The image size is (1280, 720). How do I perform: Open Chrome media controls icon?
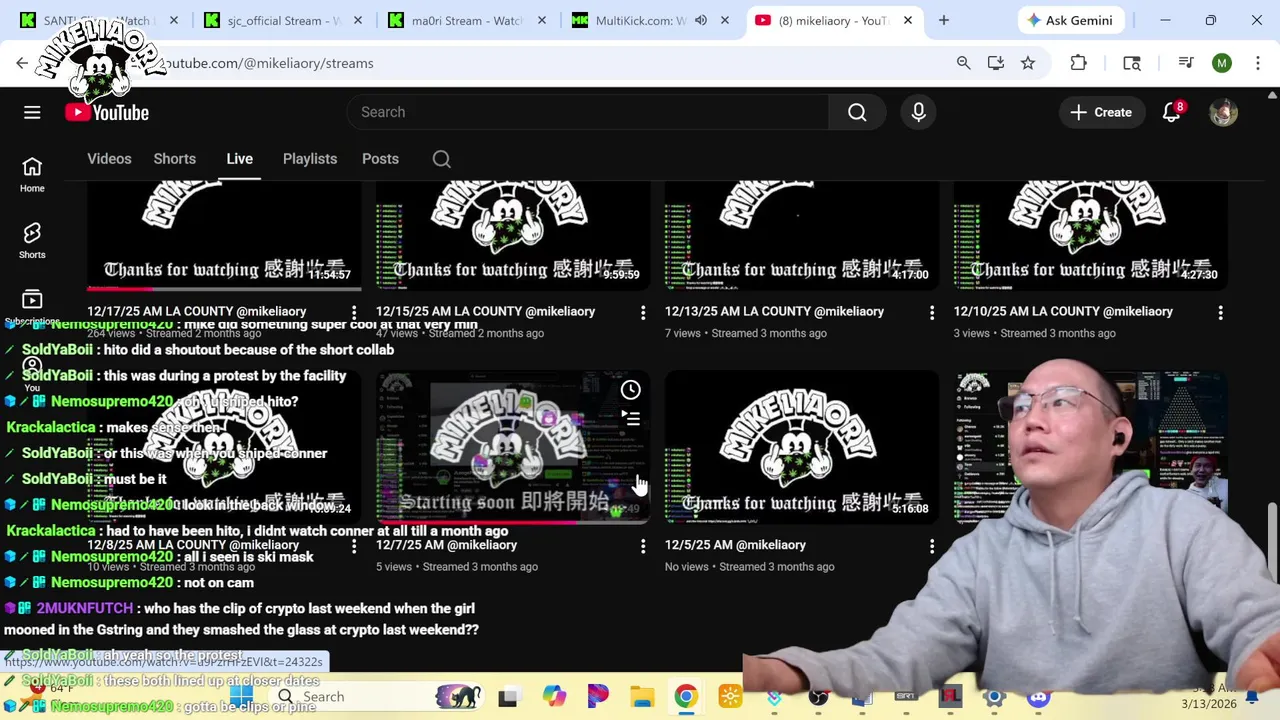click(x=1186, y=63)
